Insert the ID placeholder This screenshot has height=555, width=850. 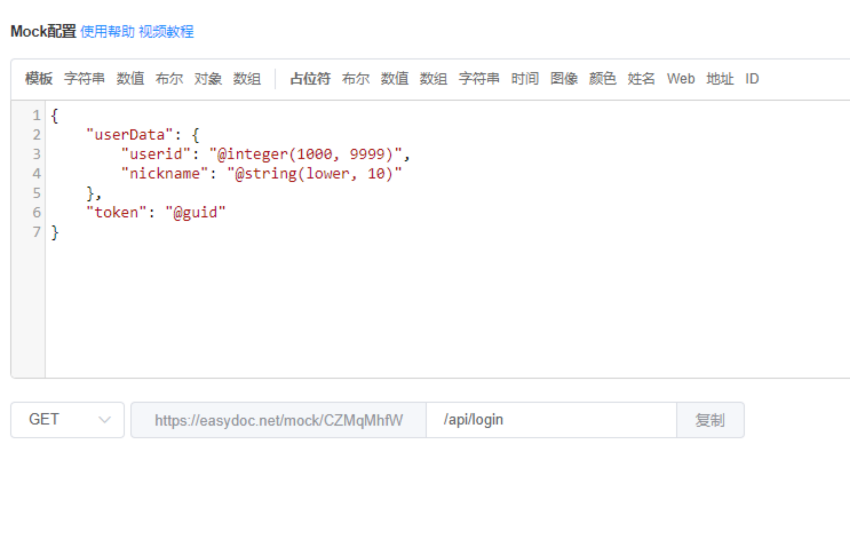point(752,78)
